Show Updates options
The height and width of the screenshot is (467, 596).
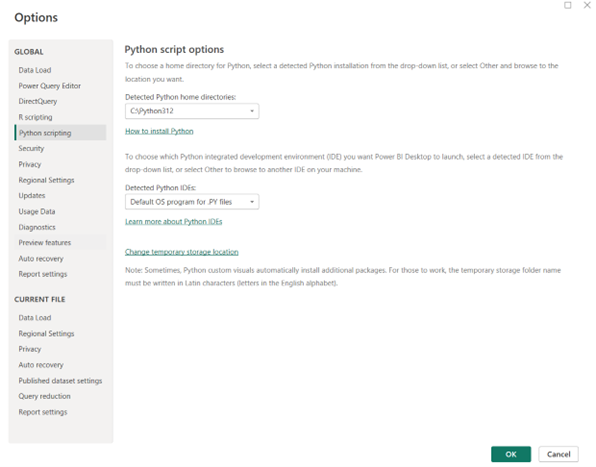point(32,196)
